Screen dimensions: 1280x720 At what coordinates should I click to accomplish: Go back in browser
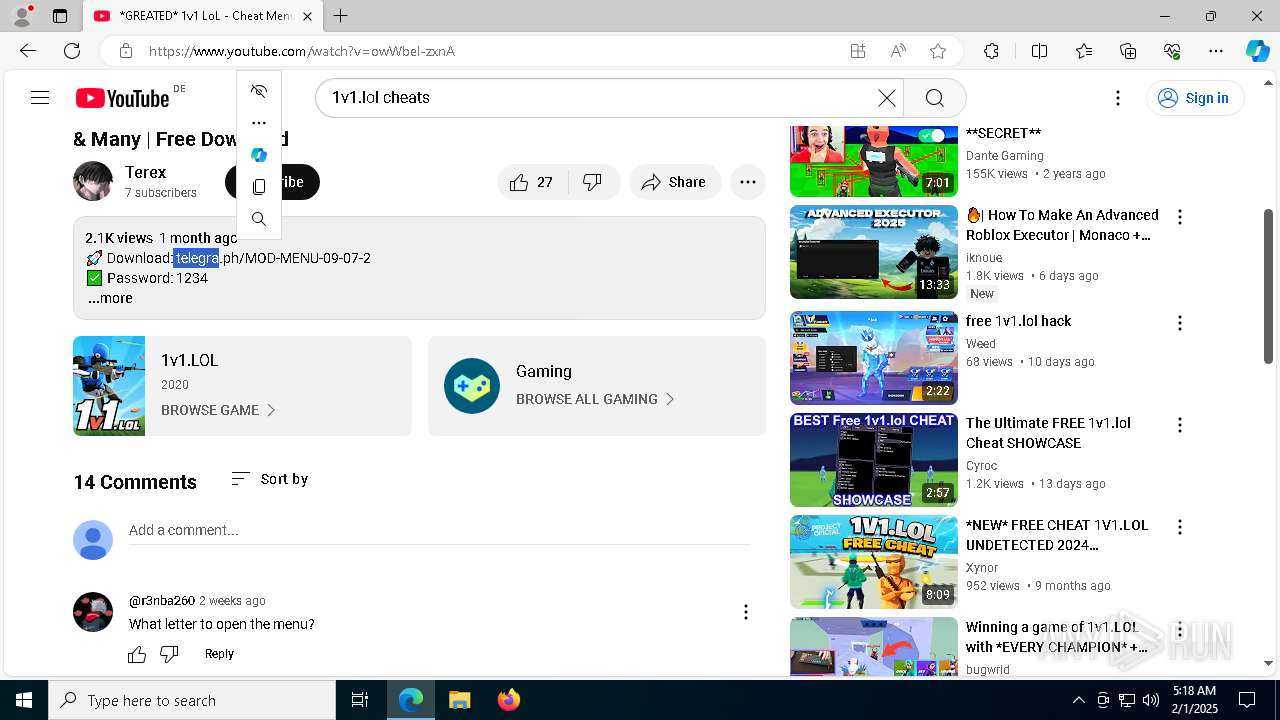pos(28,51)
